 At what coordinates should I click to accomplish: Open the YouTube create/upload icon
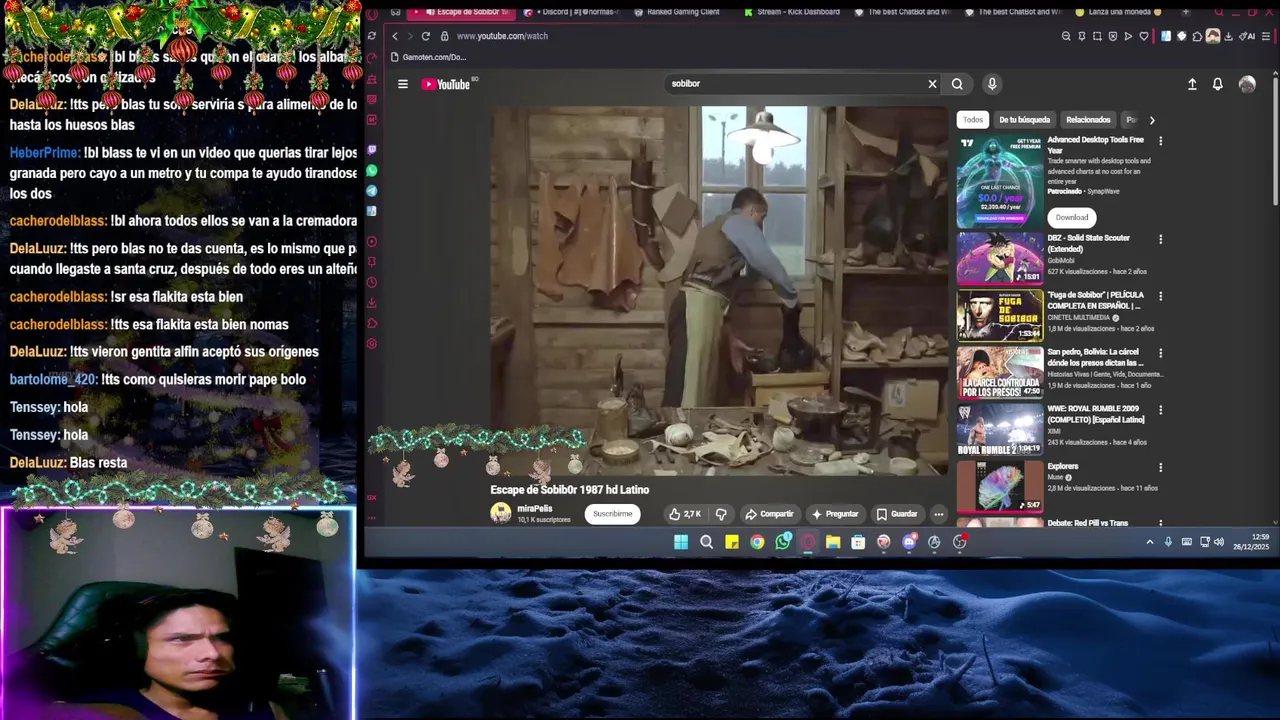click(1192, 84)
